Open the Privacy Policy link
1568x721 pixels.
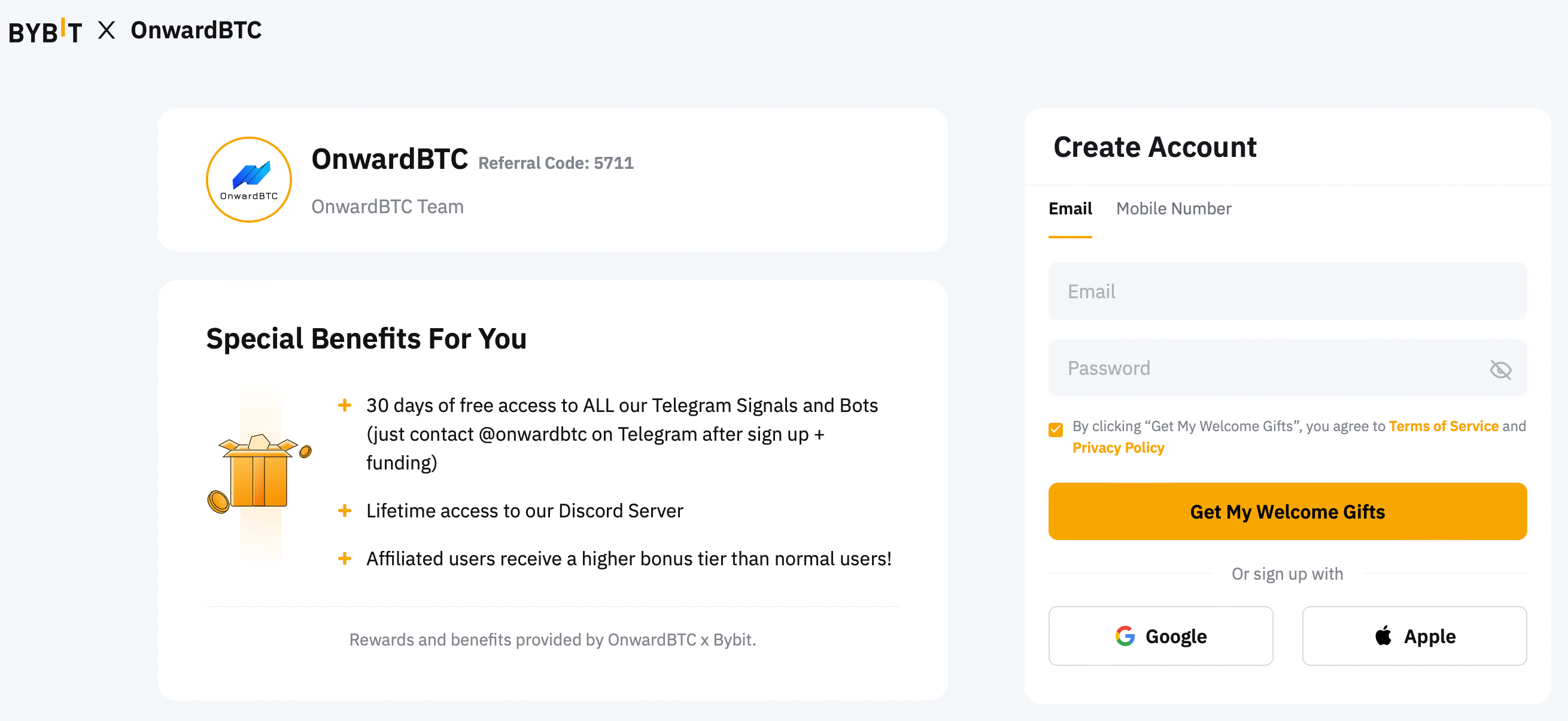[x=1119, y=447]
